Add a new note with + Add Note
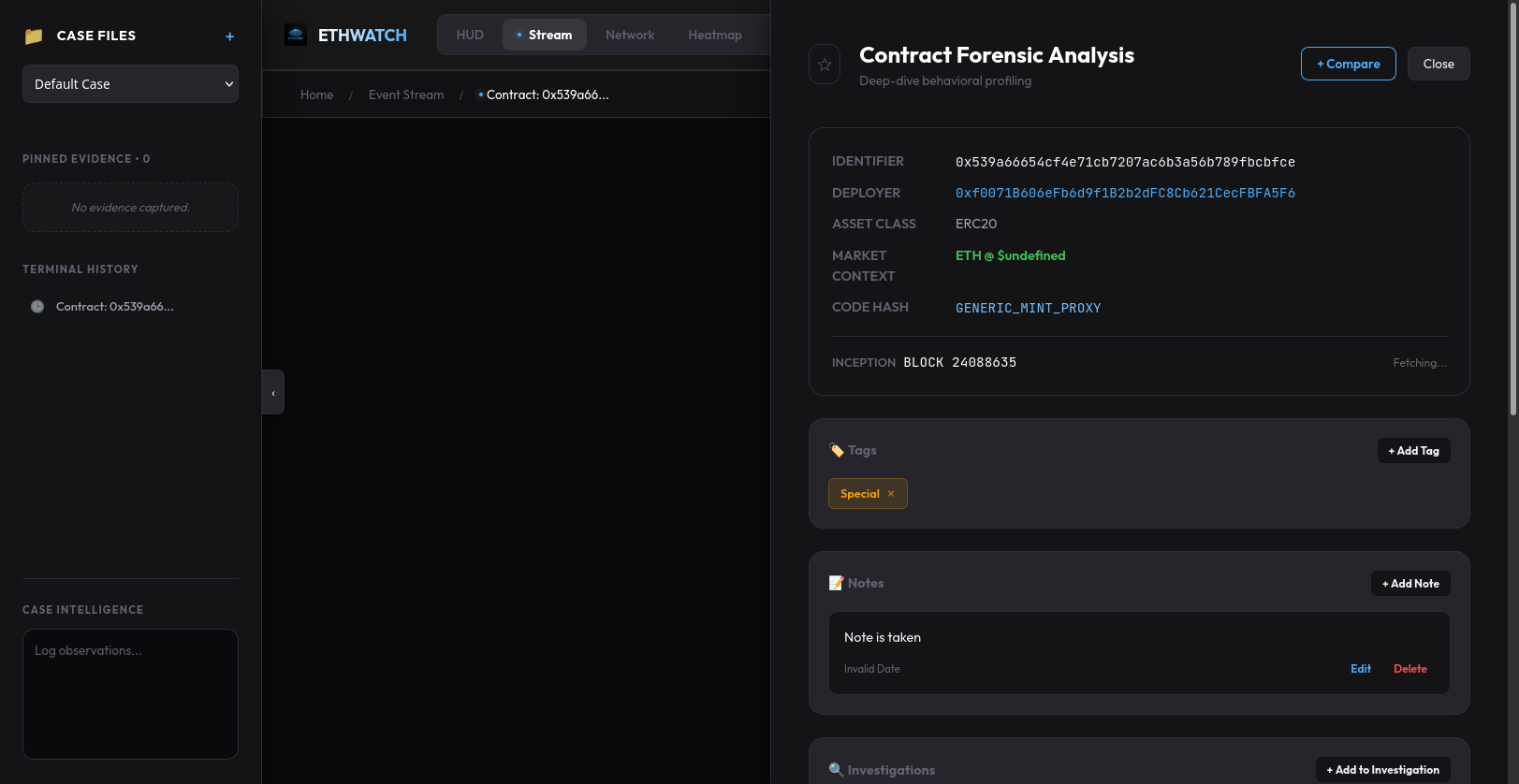The width and height of the screenshot is (1519, 784). click(1410, 584)
